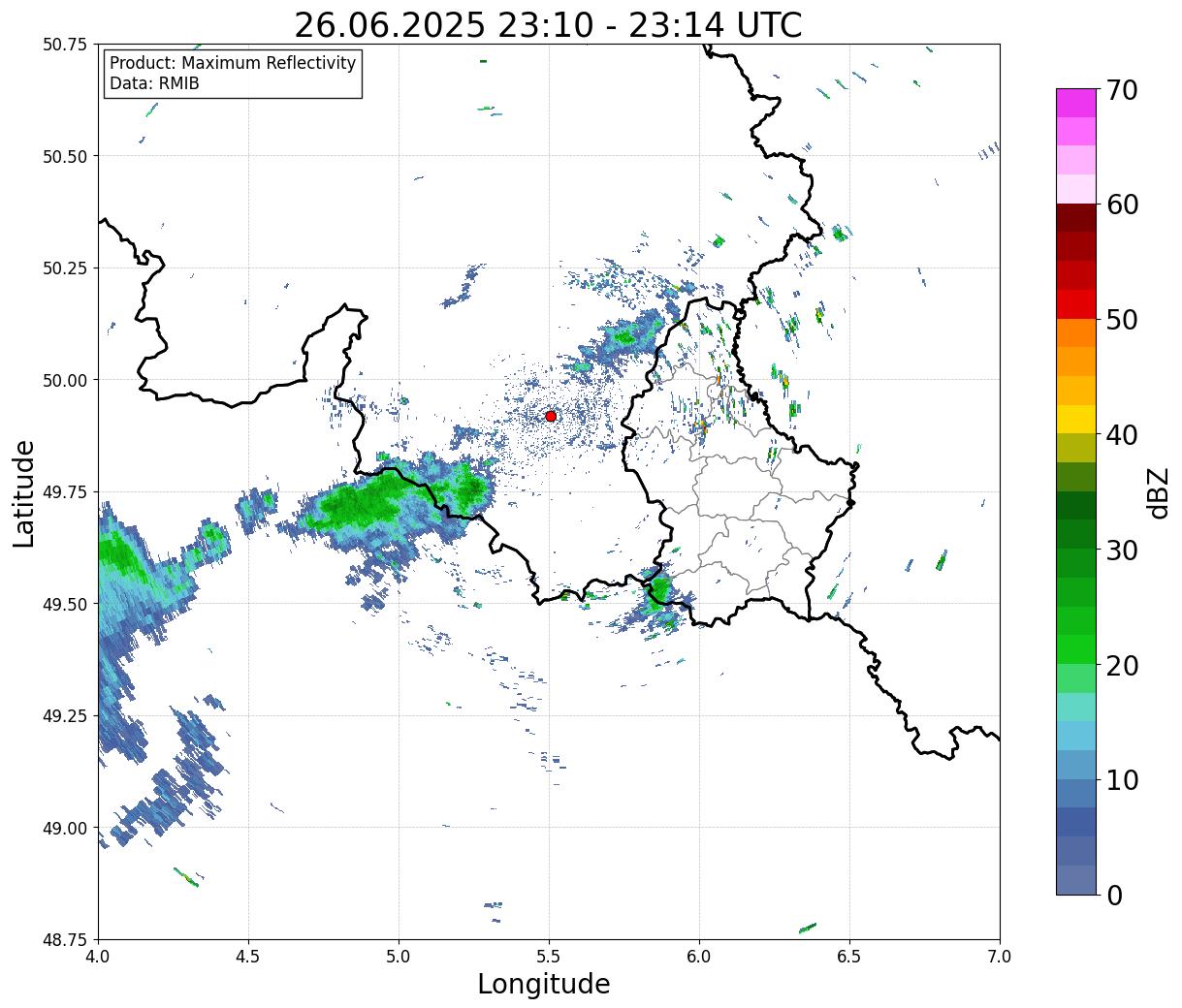
Task: Click the longitude tick label 6.0
Action: click(699, 957)
